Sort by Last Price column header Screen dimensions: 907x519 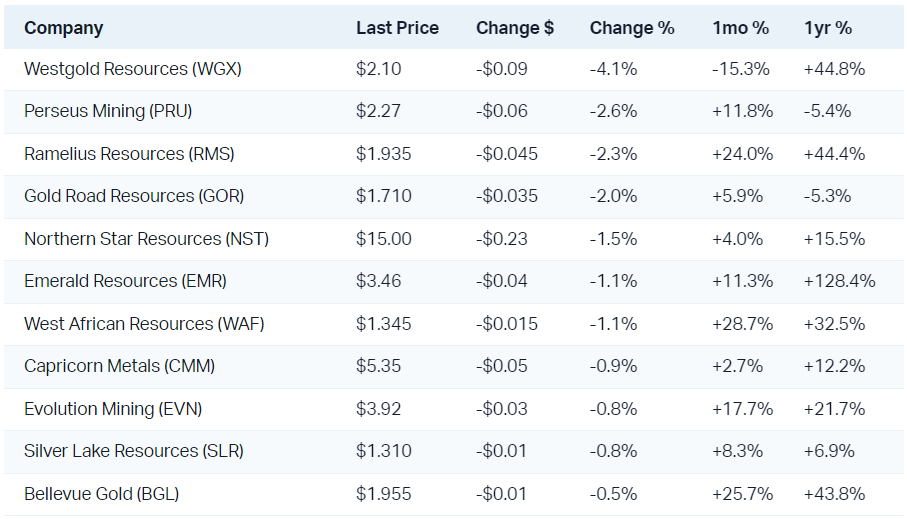click(x=397, y=28)
